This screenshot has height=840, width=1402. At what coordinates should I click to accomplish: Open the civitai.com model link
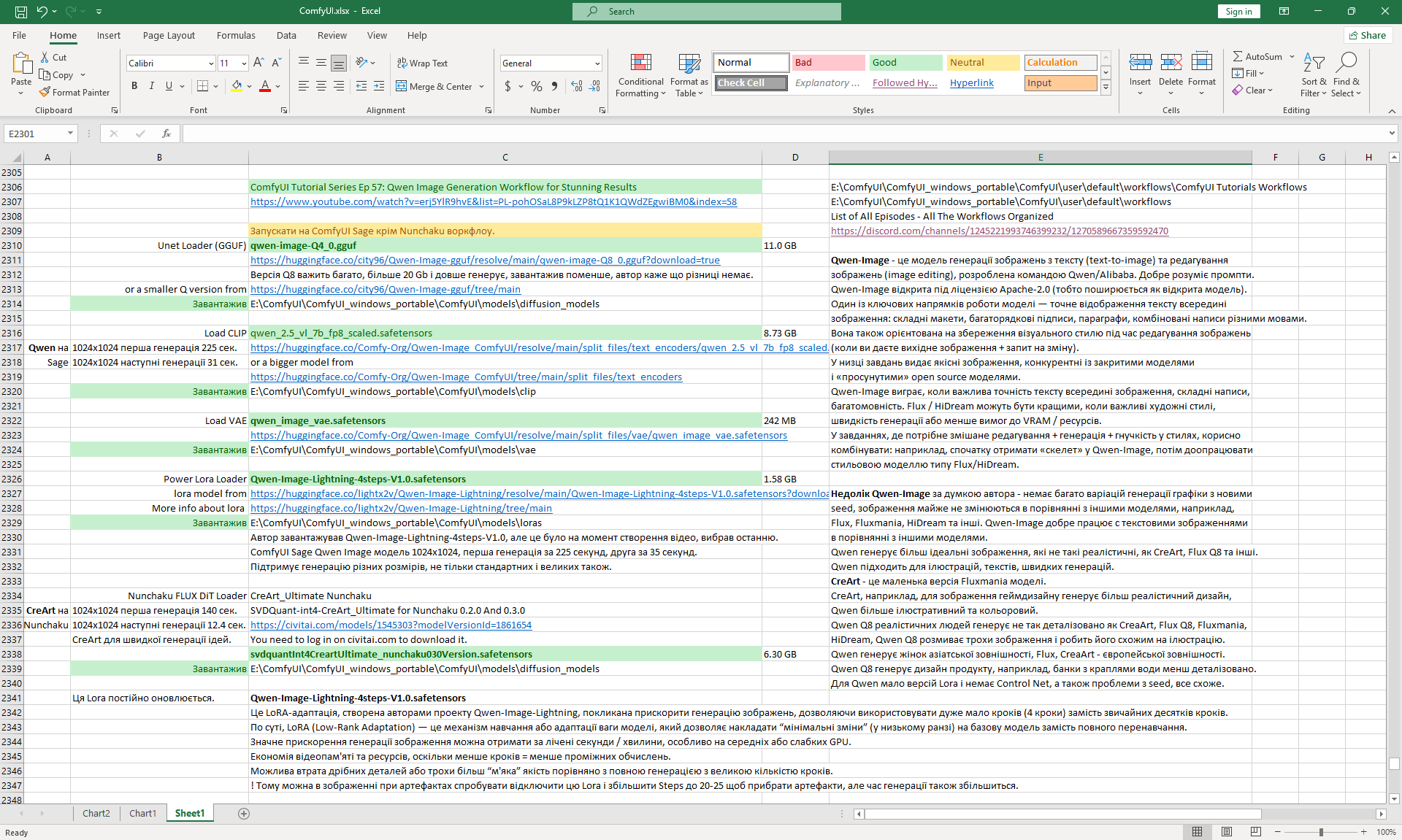pyautogui.click(x=391, y=625)
